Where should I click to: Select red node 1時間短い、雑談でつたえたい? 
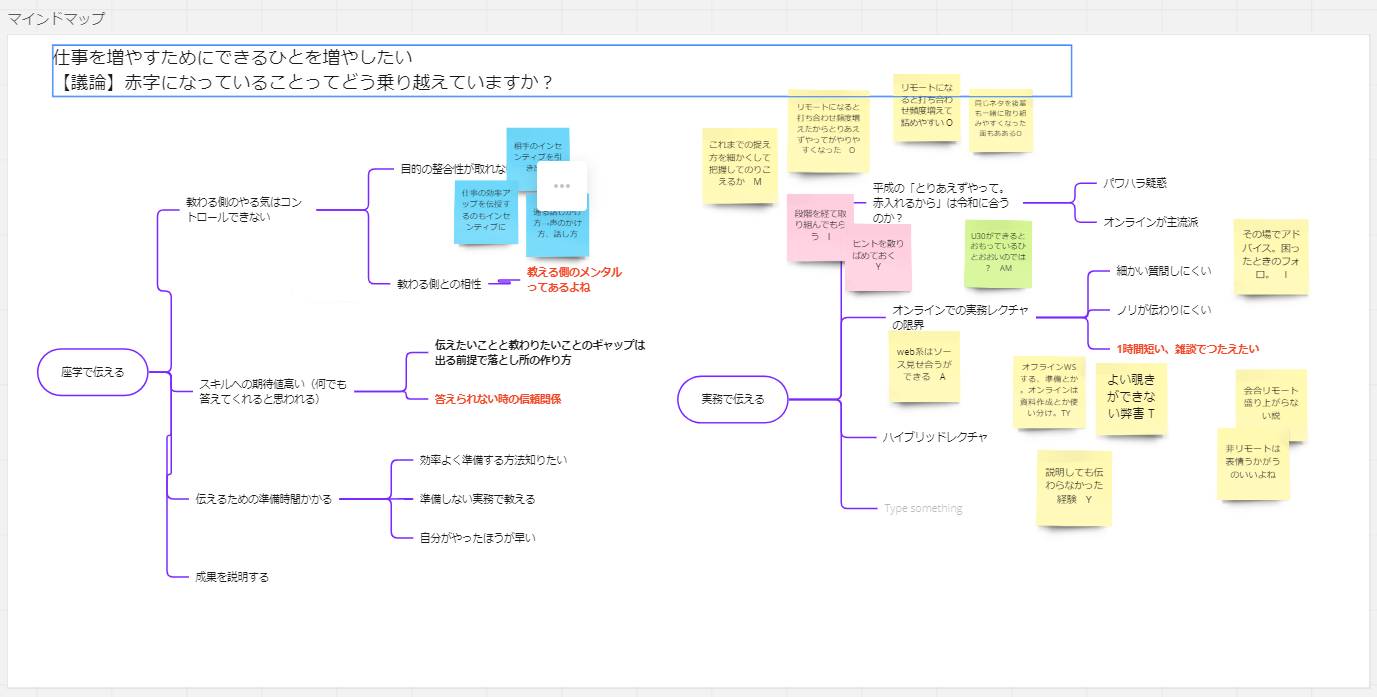tap(1187, 349)
